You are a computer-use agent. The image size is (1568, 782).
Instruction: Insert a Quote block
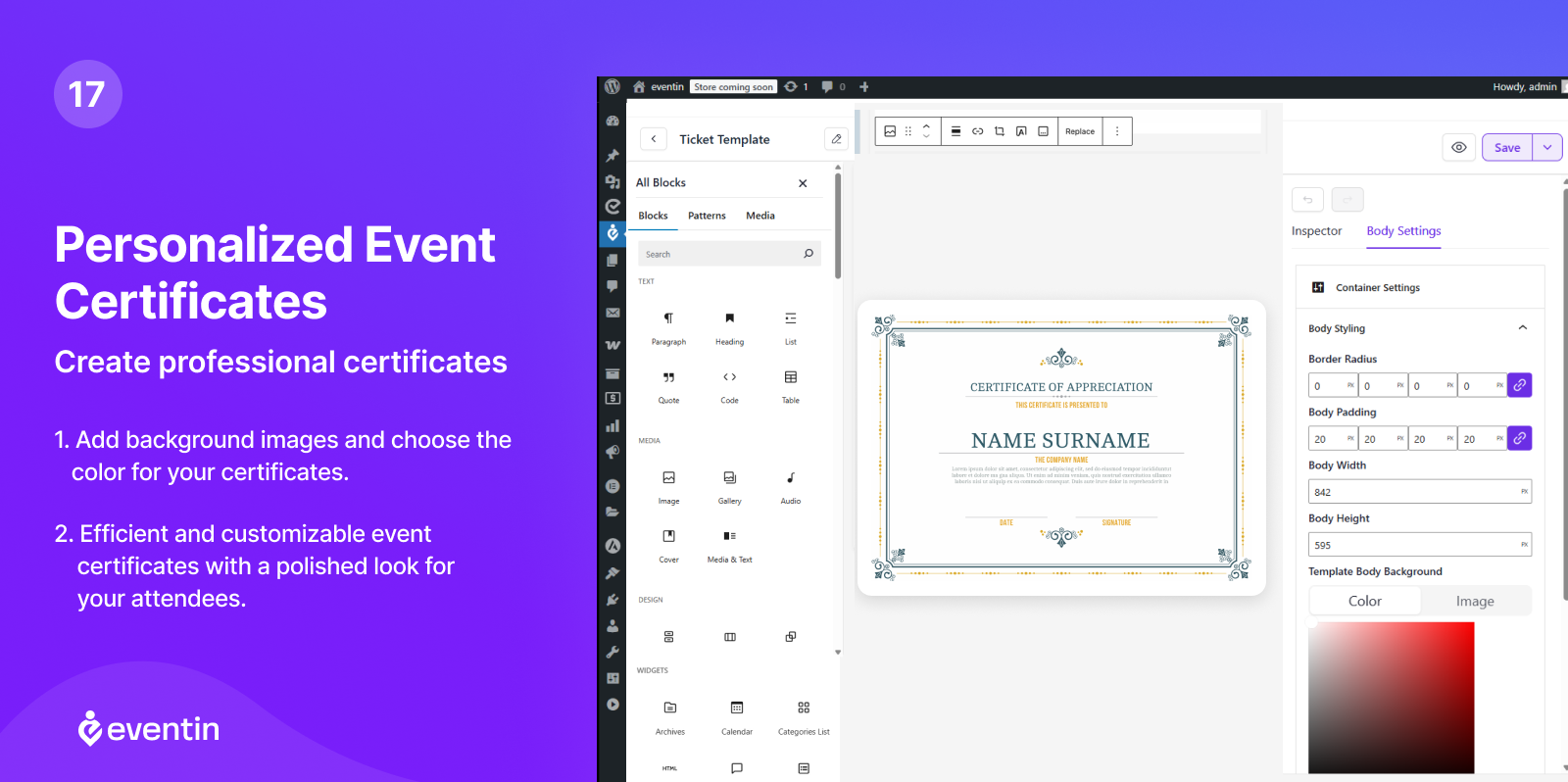click(668, 387)
